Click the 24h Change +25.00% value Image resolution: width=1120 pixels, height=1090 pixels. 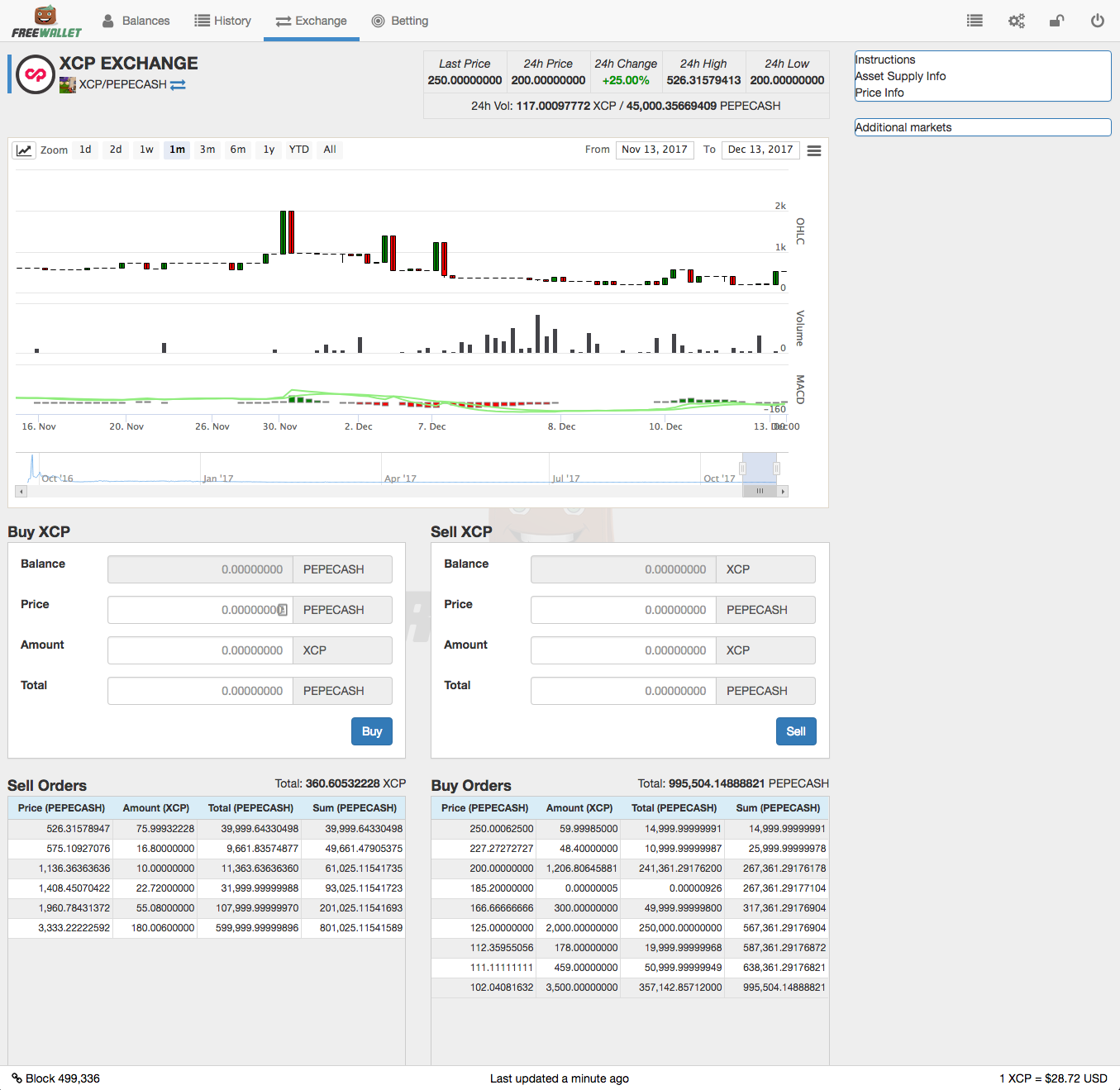[626, 80]
